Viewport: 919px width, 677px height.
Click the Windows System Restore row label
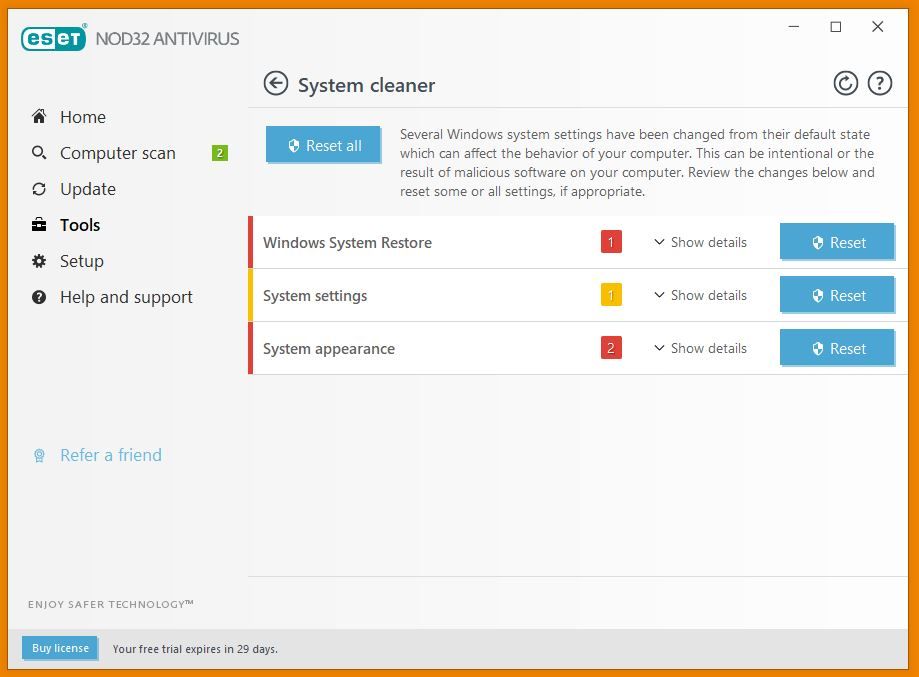pos(347,243)
